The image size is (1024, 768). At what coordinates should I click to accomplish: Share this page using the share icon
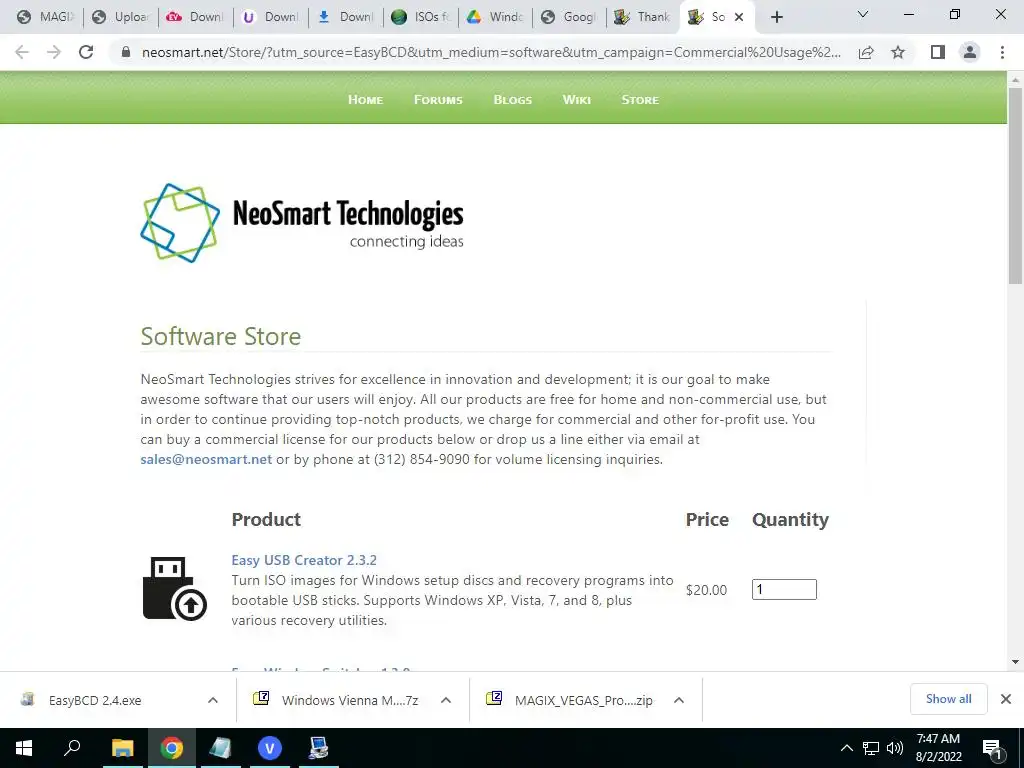click(866, 52)
